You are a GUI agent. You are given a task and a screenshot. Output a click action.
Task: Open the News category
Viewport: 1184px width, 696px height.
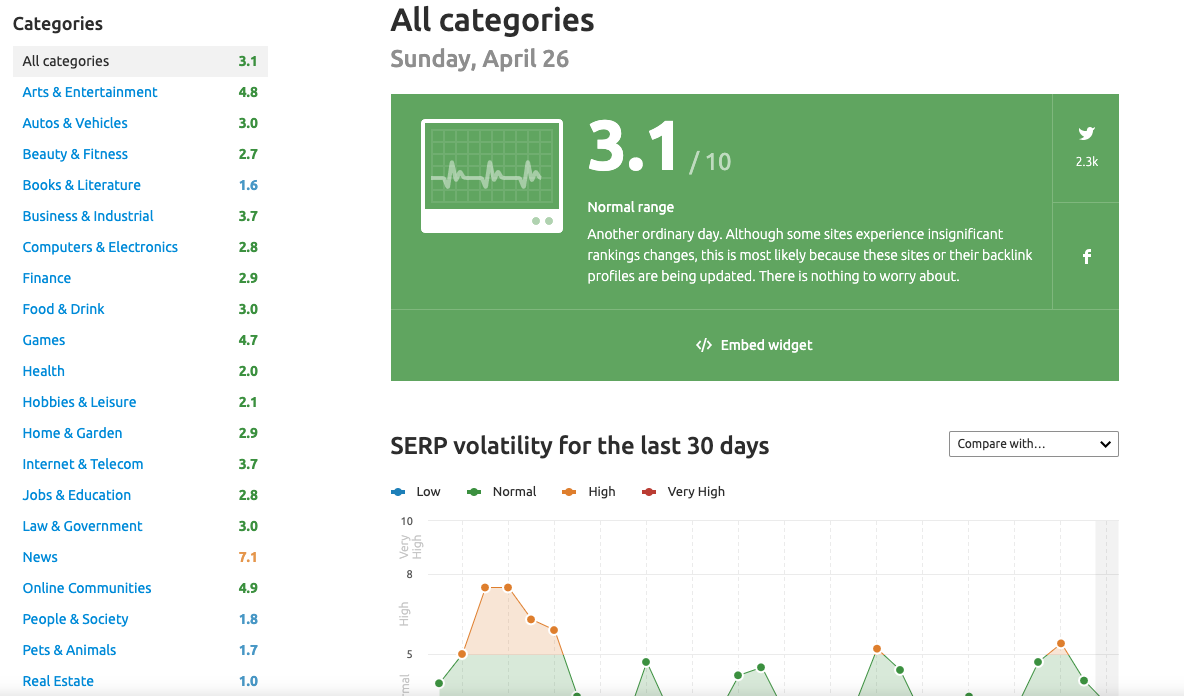(x=40, y=556)
